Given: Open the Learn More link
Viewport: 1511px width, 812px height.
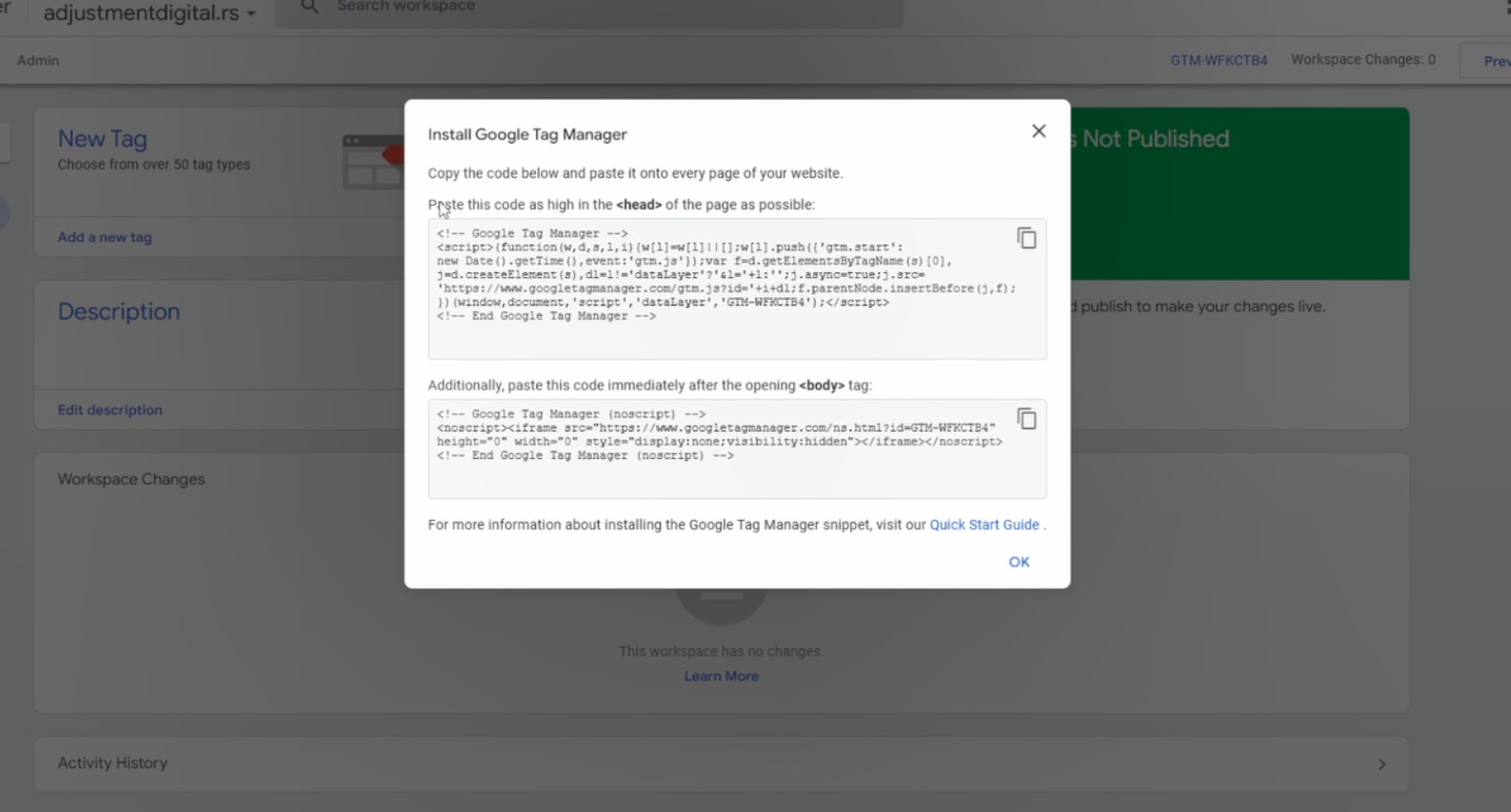Looking at the screenshot, I should 722,676.
